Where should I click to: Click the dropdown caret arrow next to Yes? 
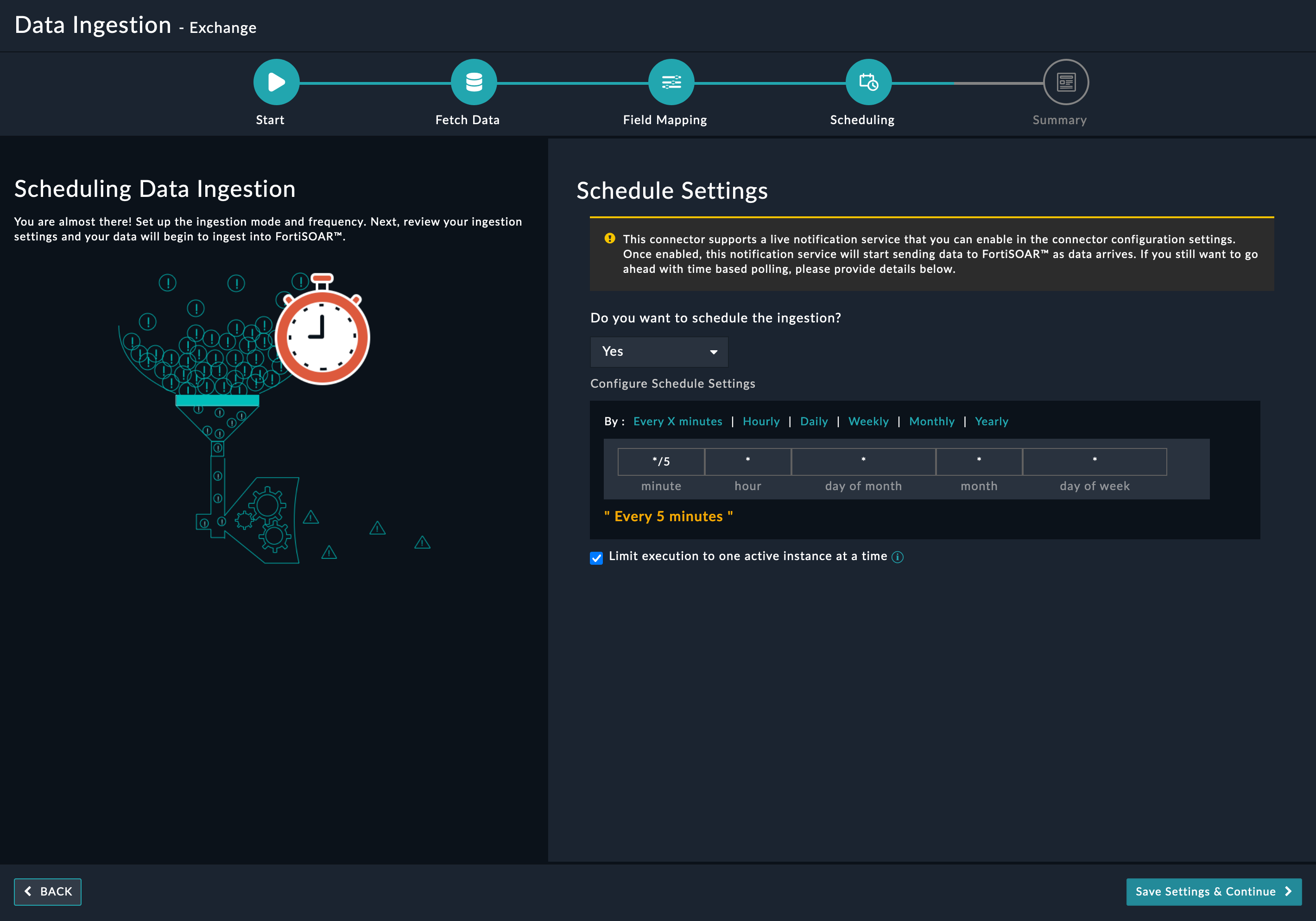[714, 352]
